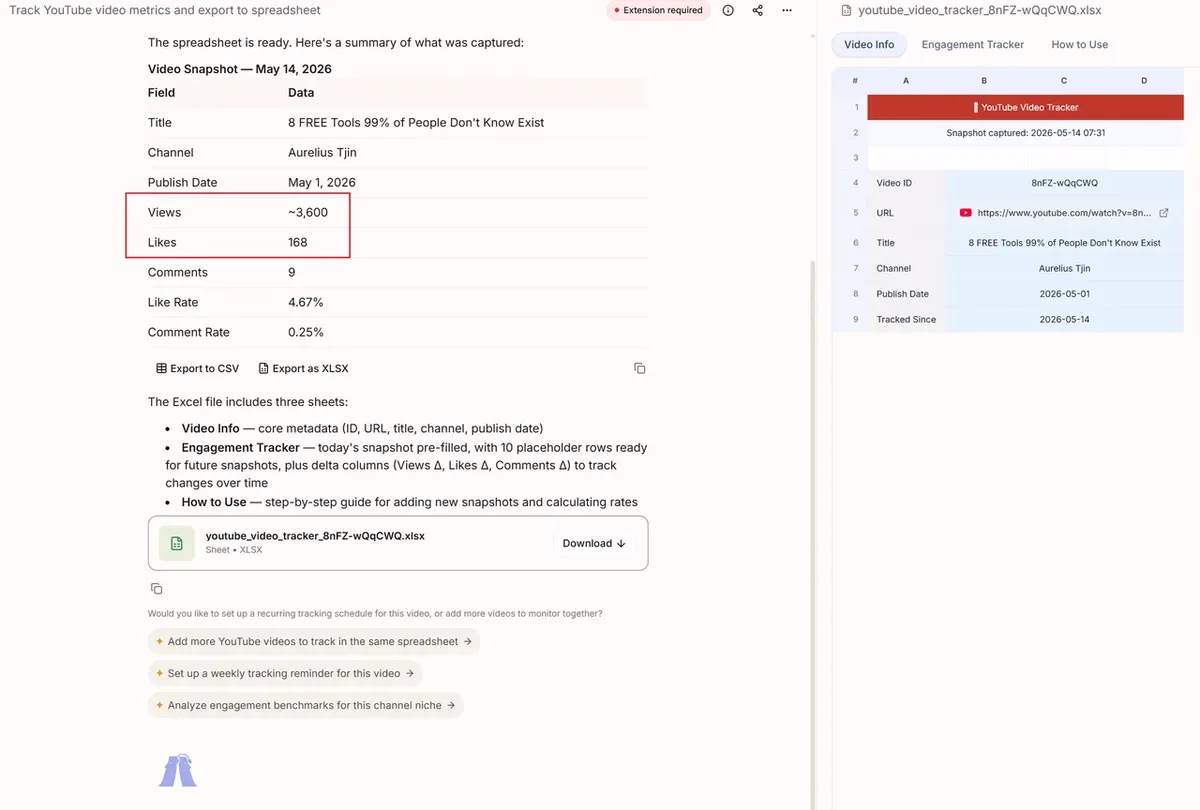Click the Extension required badge
The height and width of the screenshot is (810, 1200).
(x=657, y=10)
